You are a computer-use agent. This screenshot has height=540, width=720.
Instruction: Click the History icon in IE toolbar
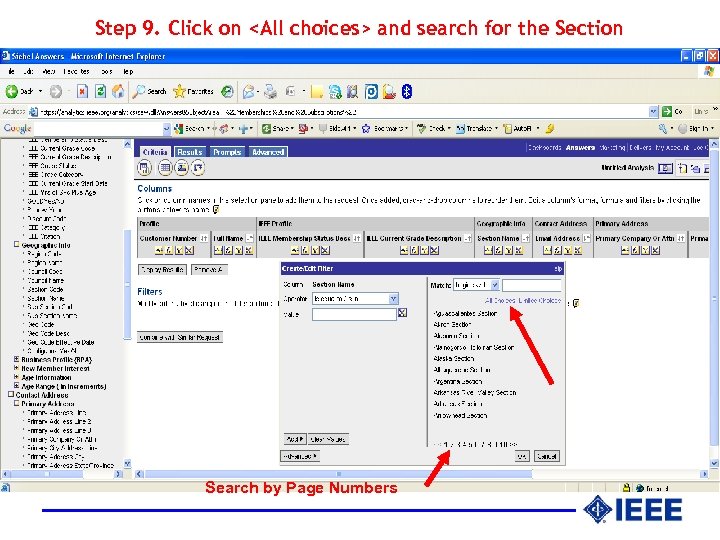[x=227, y=91]
